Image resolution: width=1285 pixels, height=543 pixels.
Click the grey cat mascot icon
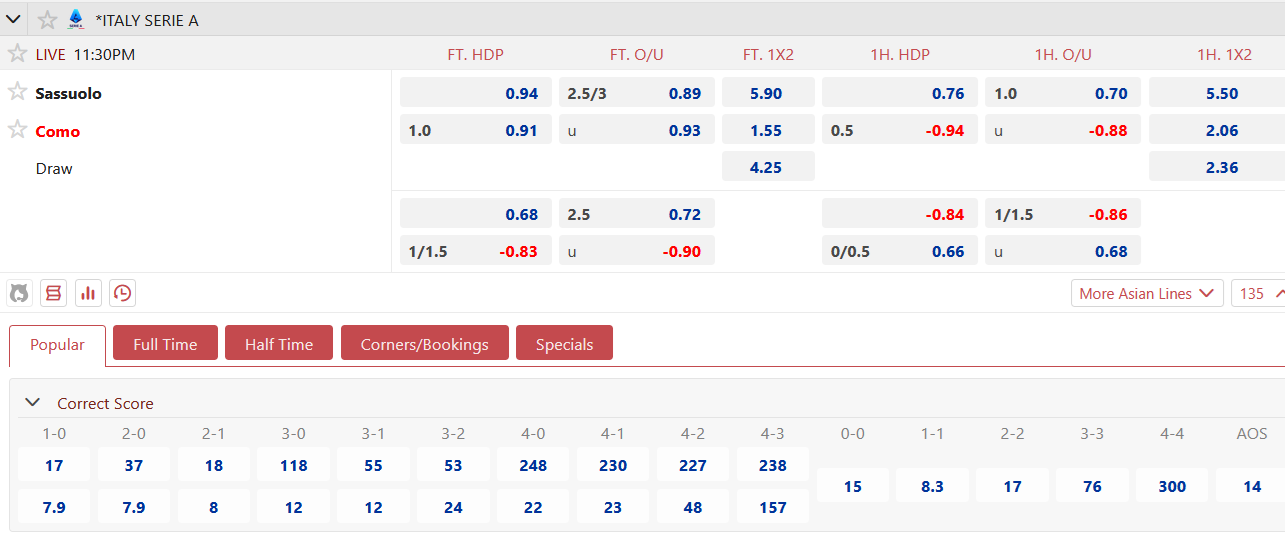[19, 293]
